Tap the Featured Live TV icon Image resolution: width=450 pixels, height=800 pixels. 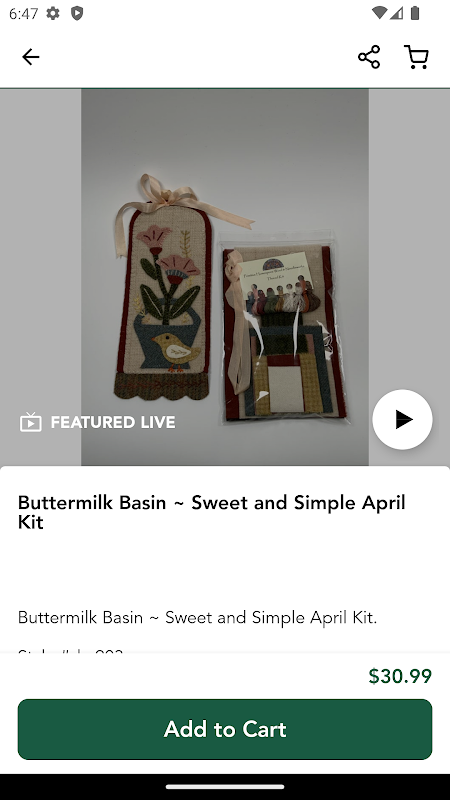[31, 422]
